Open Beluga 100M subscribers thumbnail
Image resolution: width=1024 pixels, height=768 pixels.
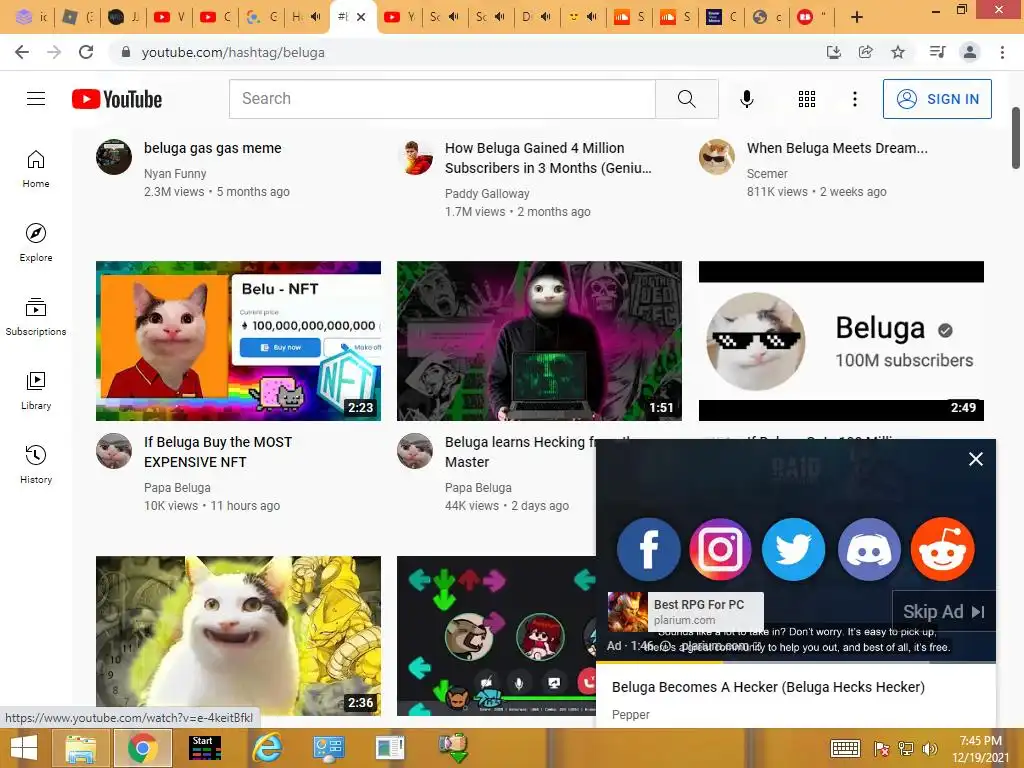click(x=841, y=341)
